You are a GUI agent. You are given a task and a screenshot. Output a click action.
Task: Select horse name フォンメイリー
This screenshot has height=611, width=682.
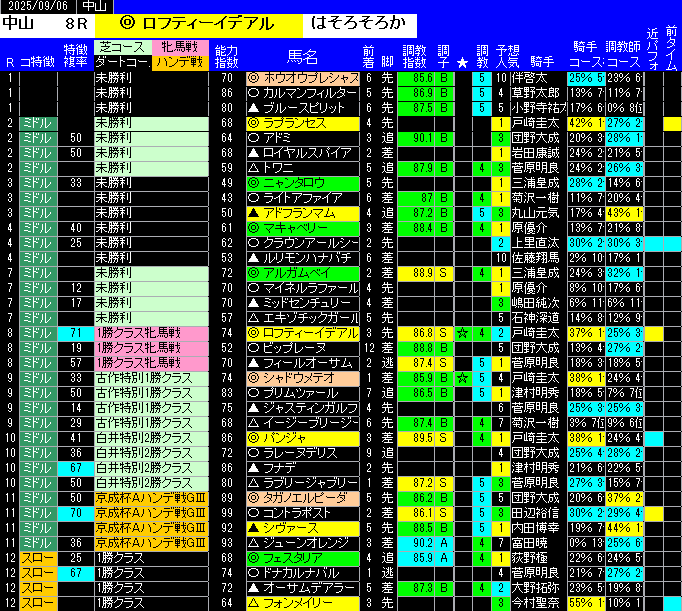(303, 603)
